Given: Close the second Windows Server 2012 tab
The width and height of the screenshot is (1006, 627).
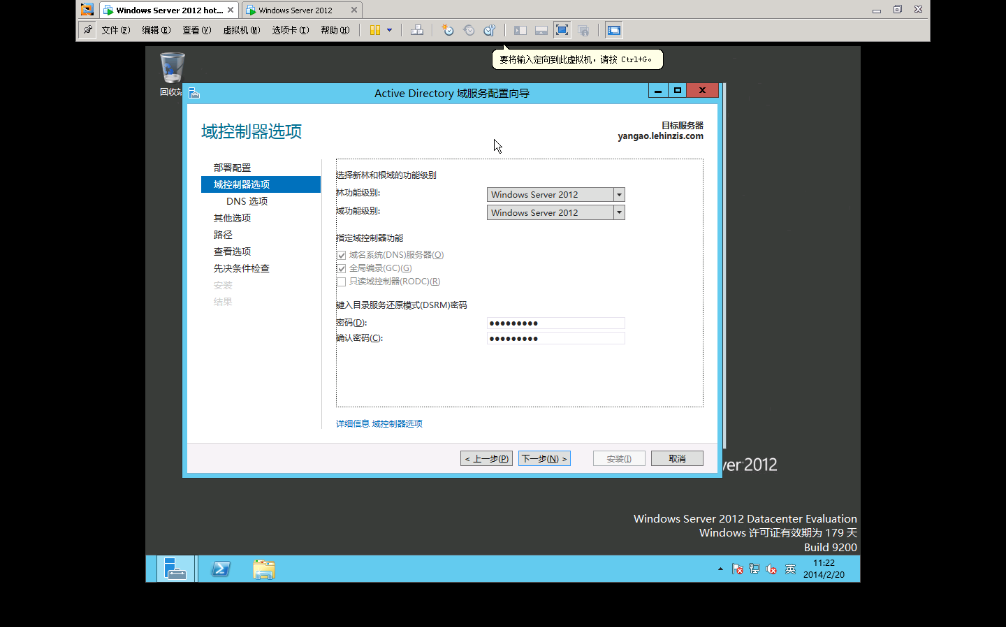Looking at the screenshot, I should click(x=354, y=10).
